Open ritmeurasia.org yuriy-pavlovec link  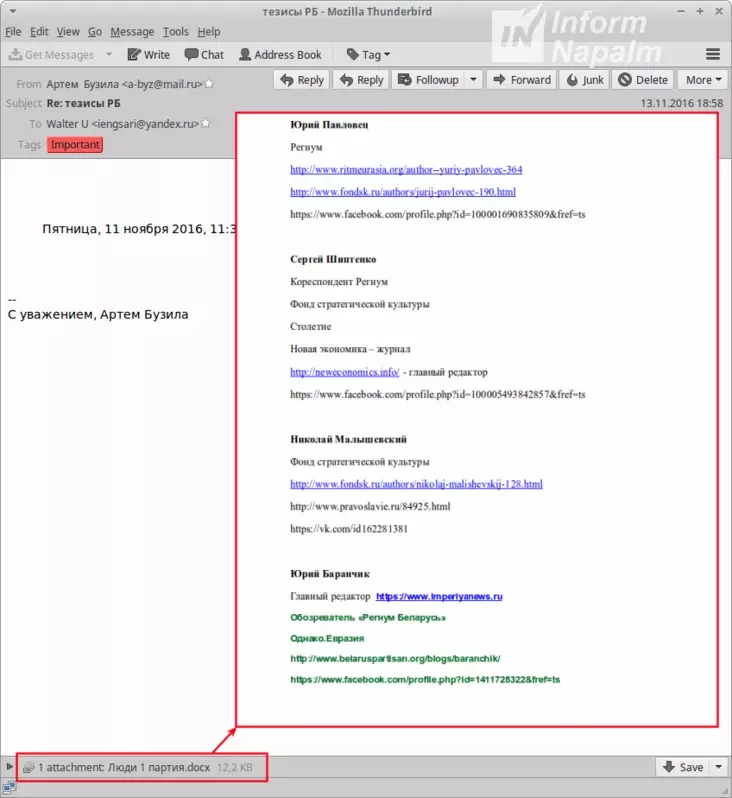coord(406,169)
